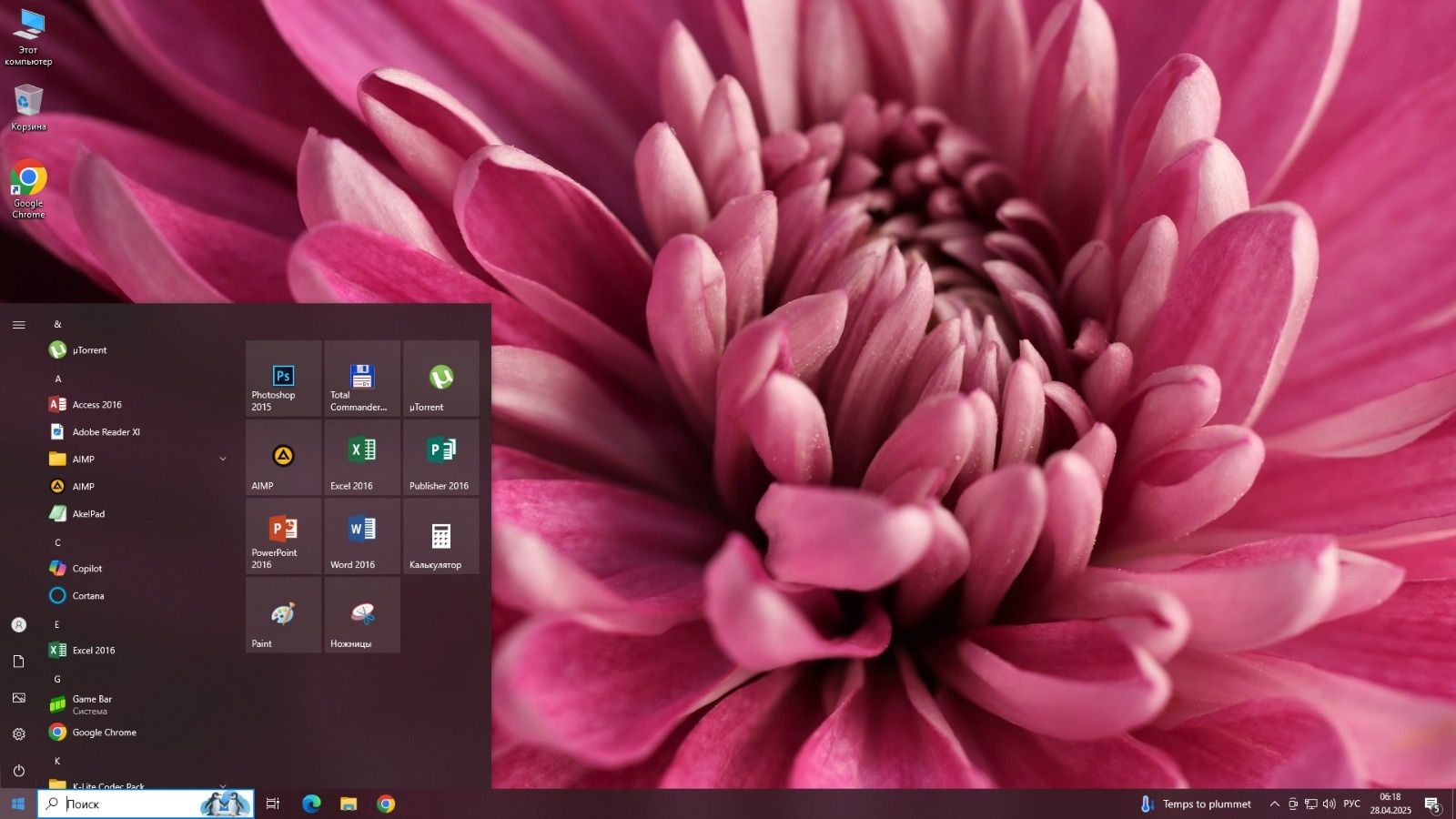The image size is (1456, 819).
Task: Open the Калькулятор tile
Action: coord(441,537)
